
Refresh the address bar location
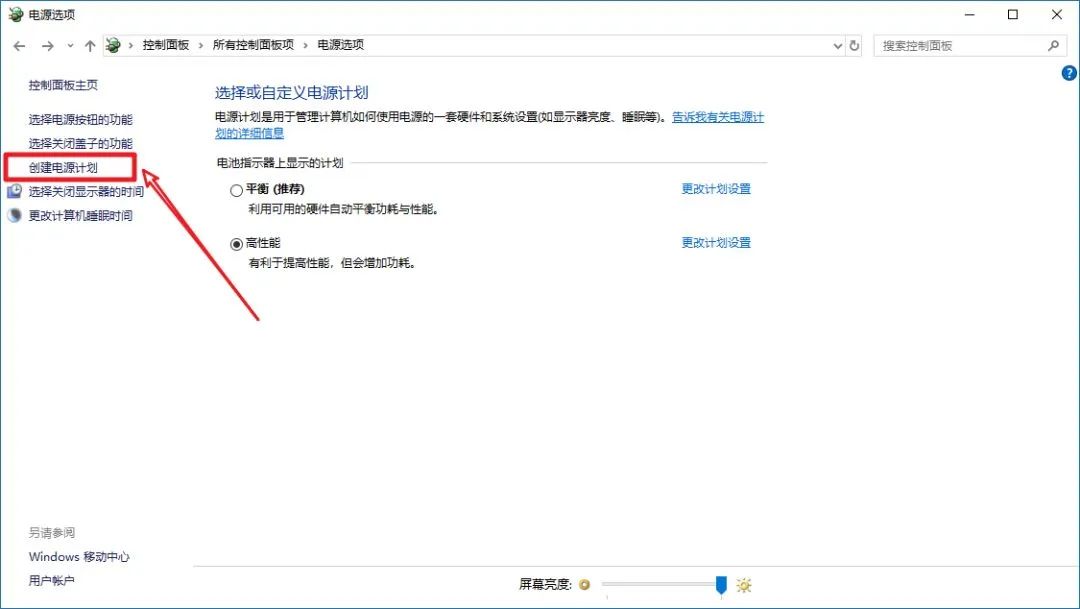(854, 46)
